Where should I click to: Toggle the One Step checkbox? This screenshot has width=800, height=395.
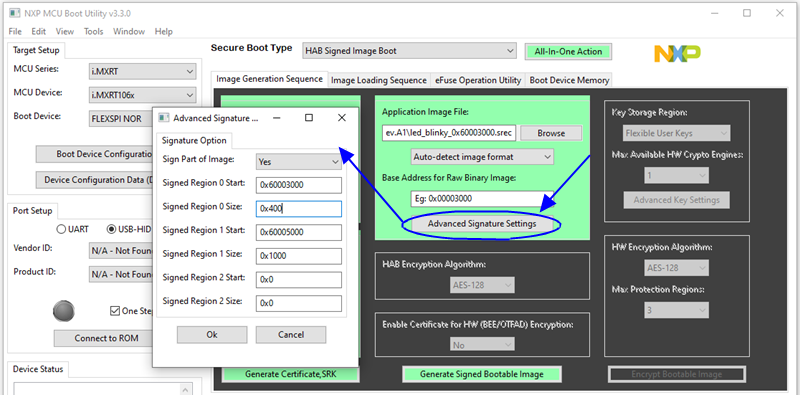[x=115, y=311]
